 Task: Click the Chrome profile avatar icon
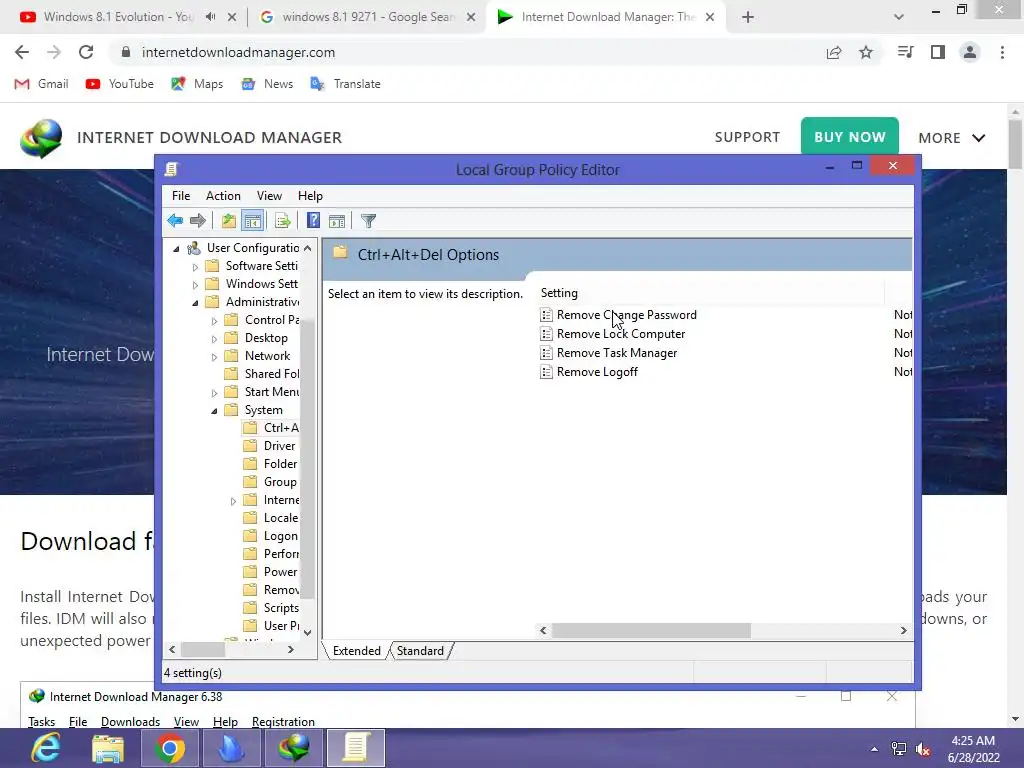[970, 52]
